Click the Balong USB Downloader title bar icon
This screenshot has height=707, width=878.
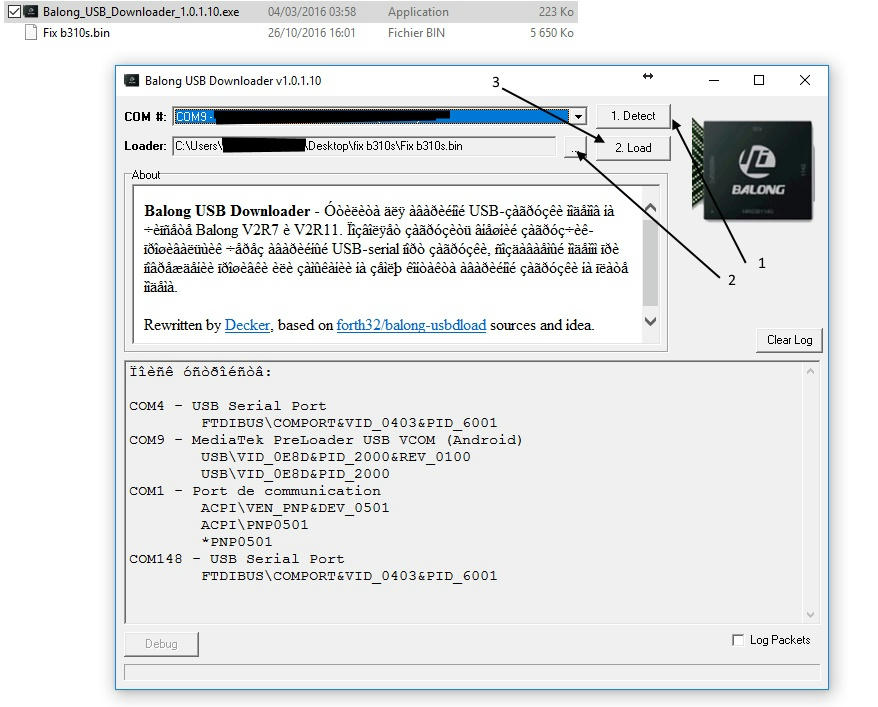(x=132, y=81)
